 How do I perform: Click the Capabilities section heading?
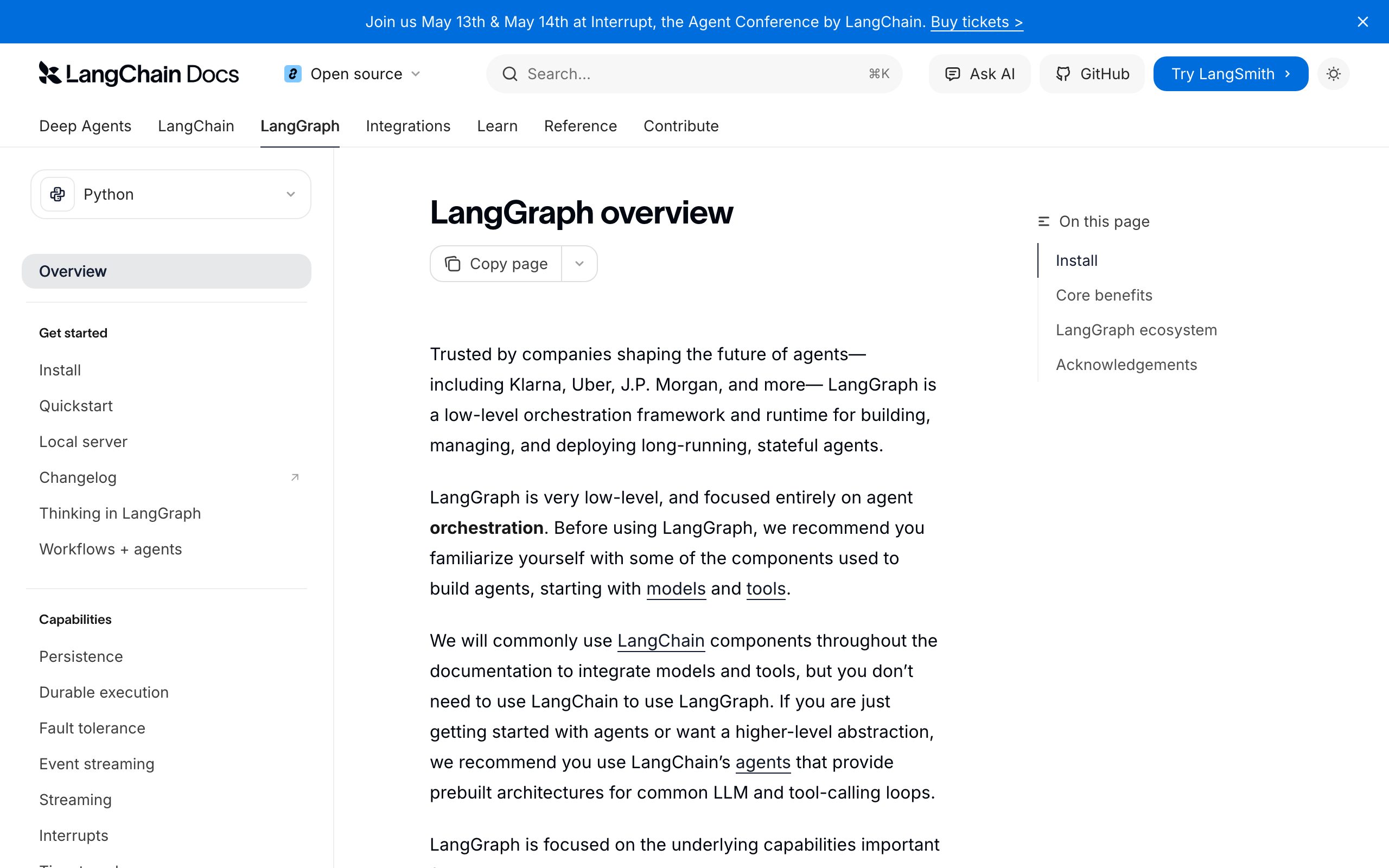click(75, 620)
